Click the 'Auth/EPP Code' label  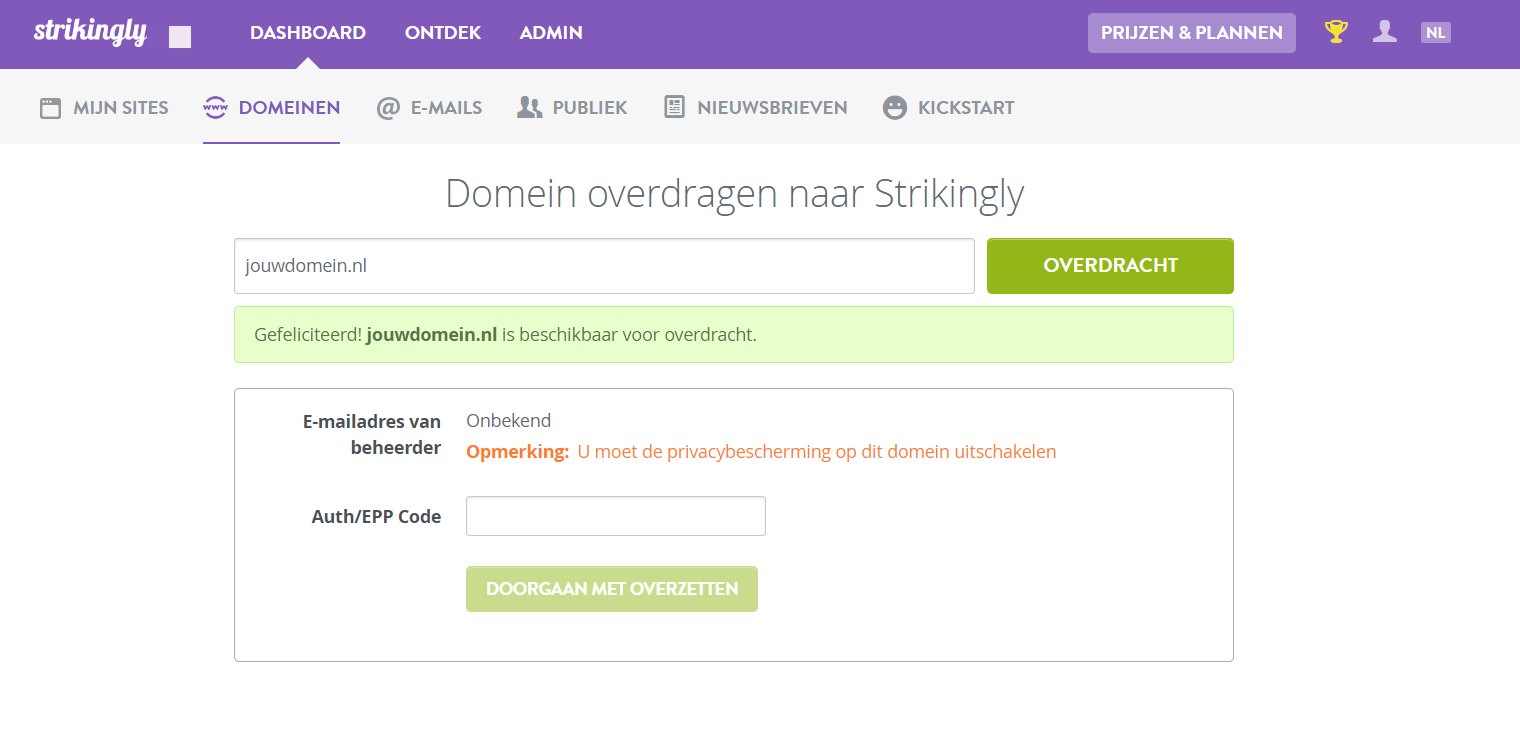(376, 517)
